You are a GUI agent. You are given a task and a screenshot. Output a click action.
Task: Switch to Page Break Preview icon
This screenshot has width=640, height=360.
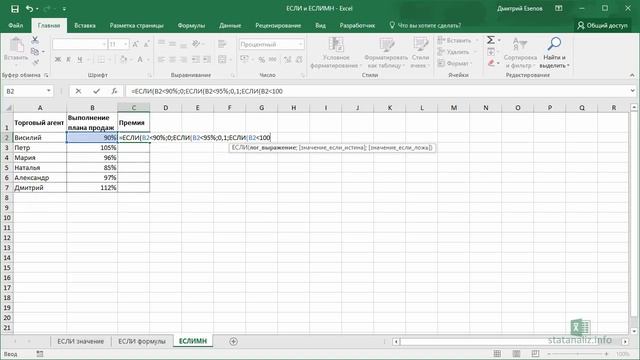coord(536,354)
